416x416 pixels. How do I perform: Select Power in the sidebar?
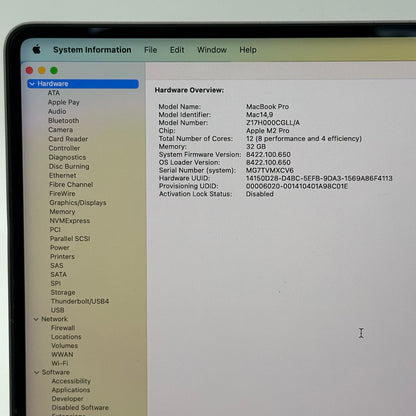coord(60,248)
